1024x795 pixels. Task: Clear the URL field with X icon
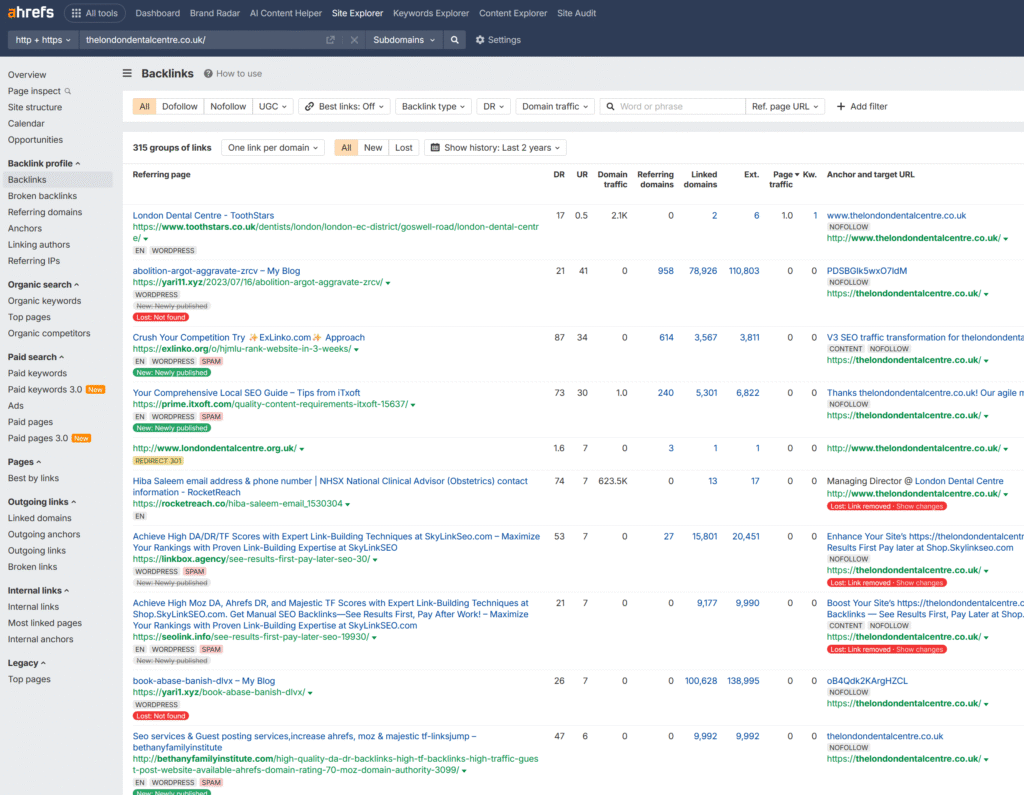point(354,40)
